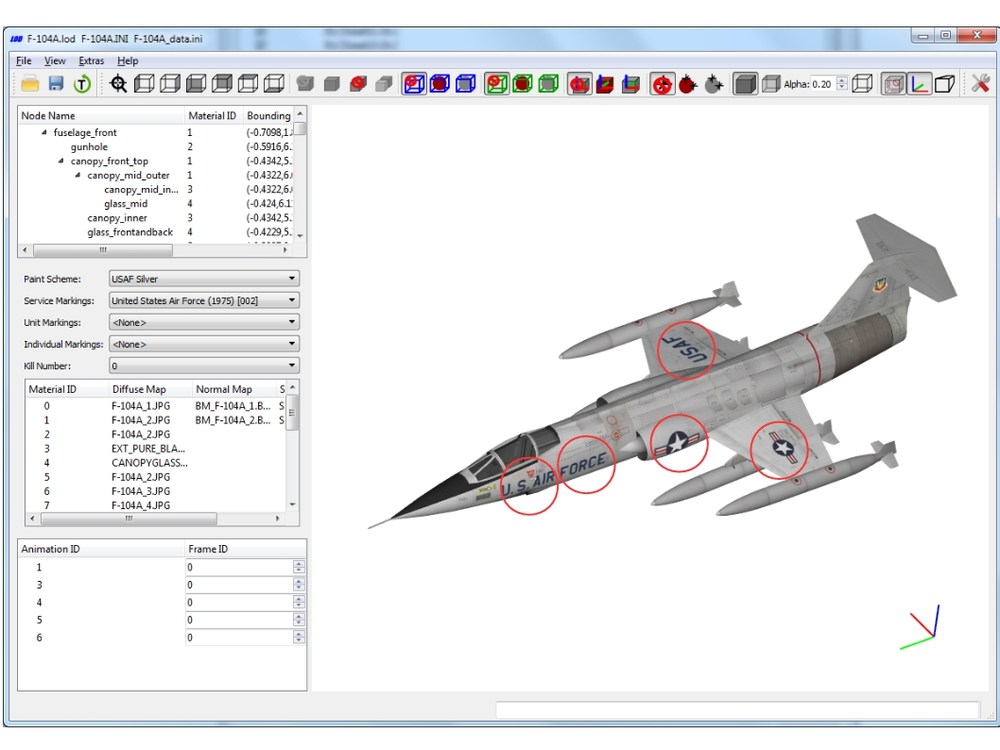Select the gray cube with colored axes icon
Viewport: 1000px width, 750px height.
[631, 84]
